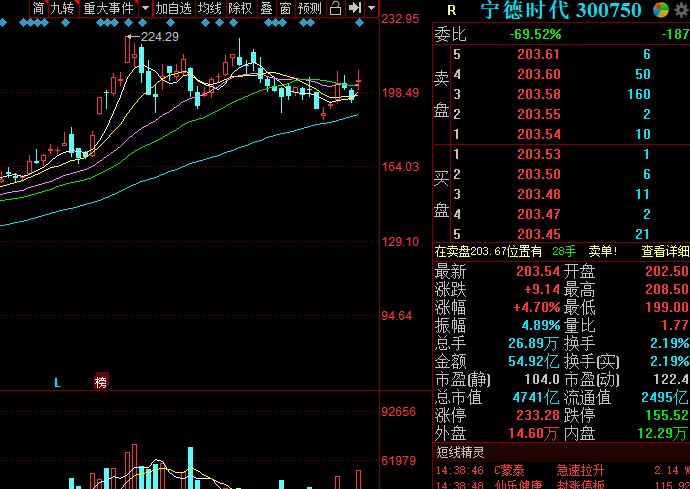Click the 外盘 value 14.60万
Screen dimensions: 690x489
pos(534,434)
